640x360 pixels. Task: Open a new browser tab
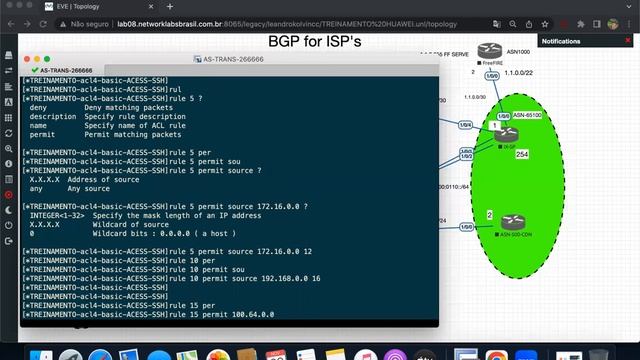click(170, 7)
